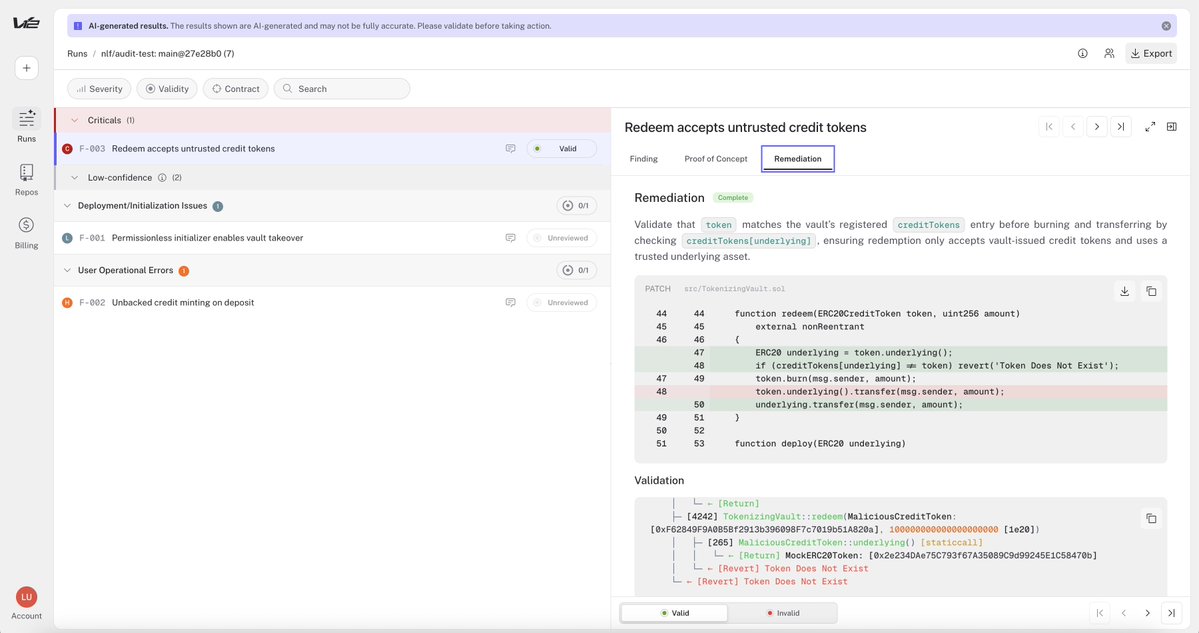Jump to last finding in header
Viewport: 1199px width, 633px height.
click(x=1120, y=127)
